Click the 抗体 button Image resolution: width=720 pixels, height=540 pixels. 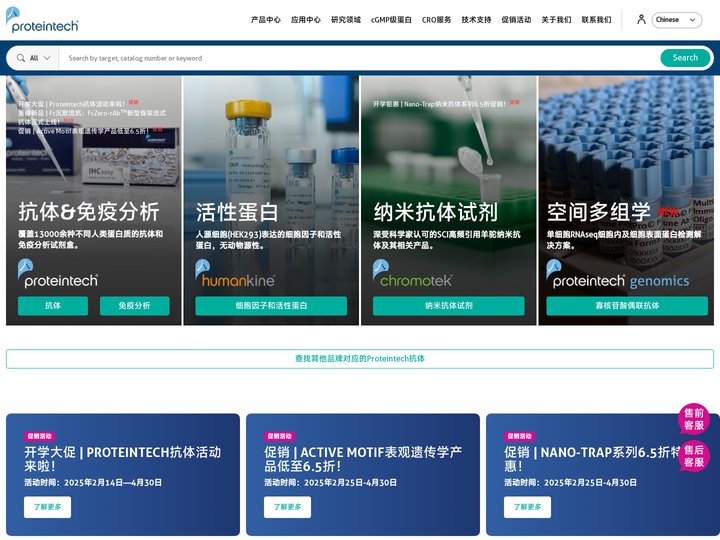click(x=53, y=306)
